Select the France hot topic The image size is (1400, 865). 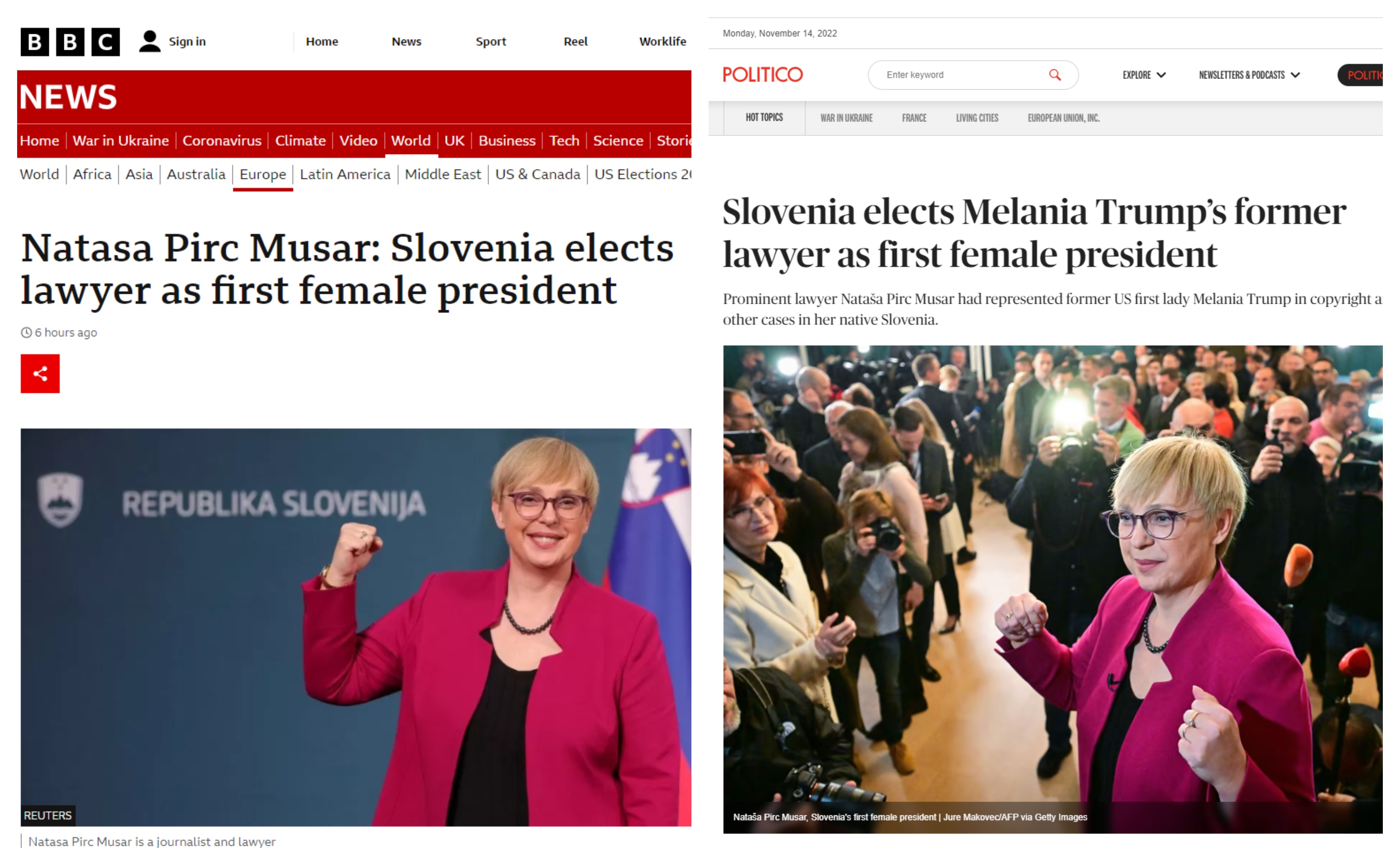click(913, 118)
